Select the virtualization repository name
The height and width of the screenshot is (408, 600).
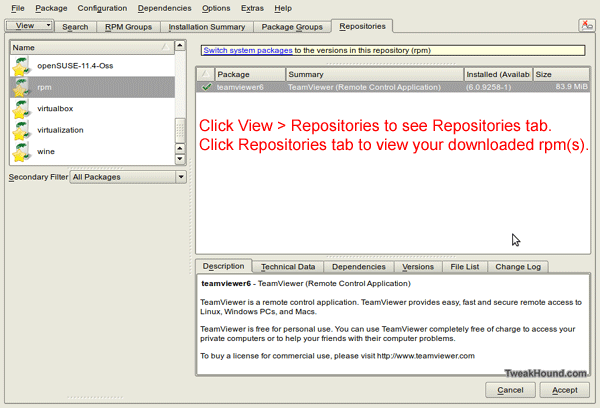click(60, 130)
